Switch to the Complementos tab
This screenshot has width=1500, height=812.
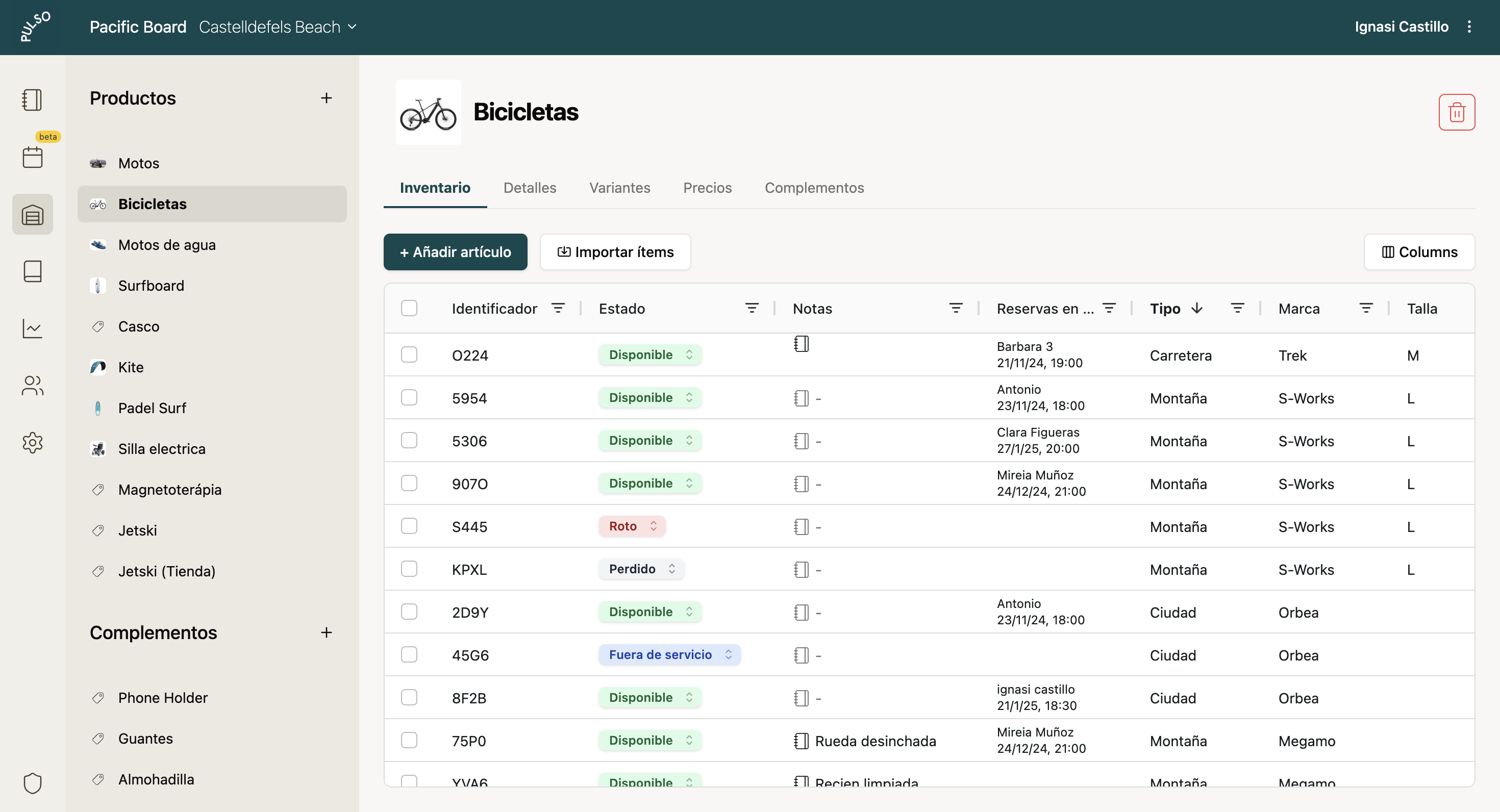pos(814,187)
